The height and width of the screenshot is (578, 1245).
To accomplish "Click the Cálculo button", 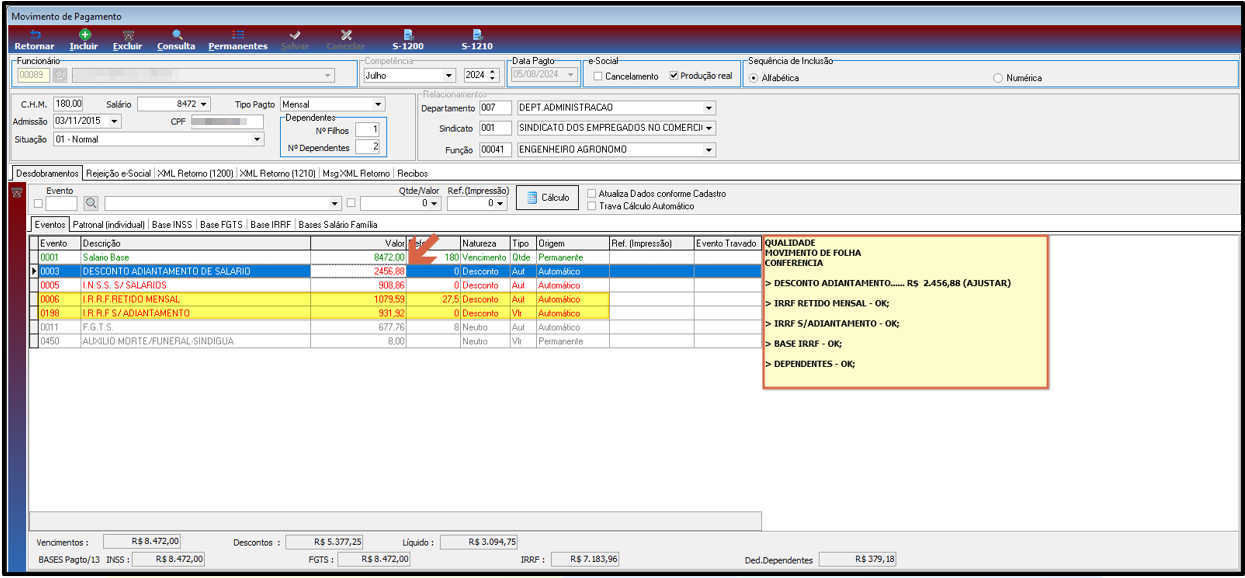I will tap(547, 197).
